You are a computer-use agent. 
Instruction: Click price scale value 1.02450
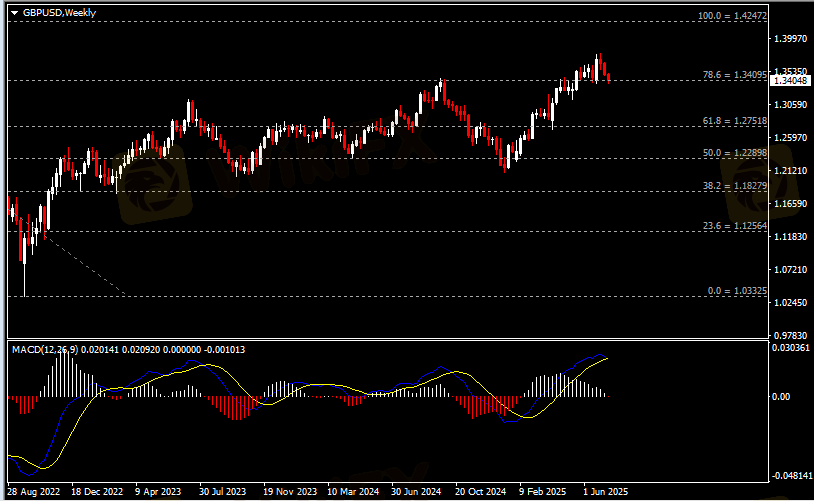[791, 302]
